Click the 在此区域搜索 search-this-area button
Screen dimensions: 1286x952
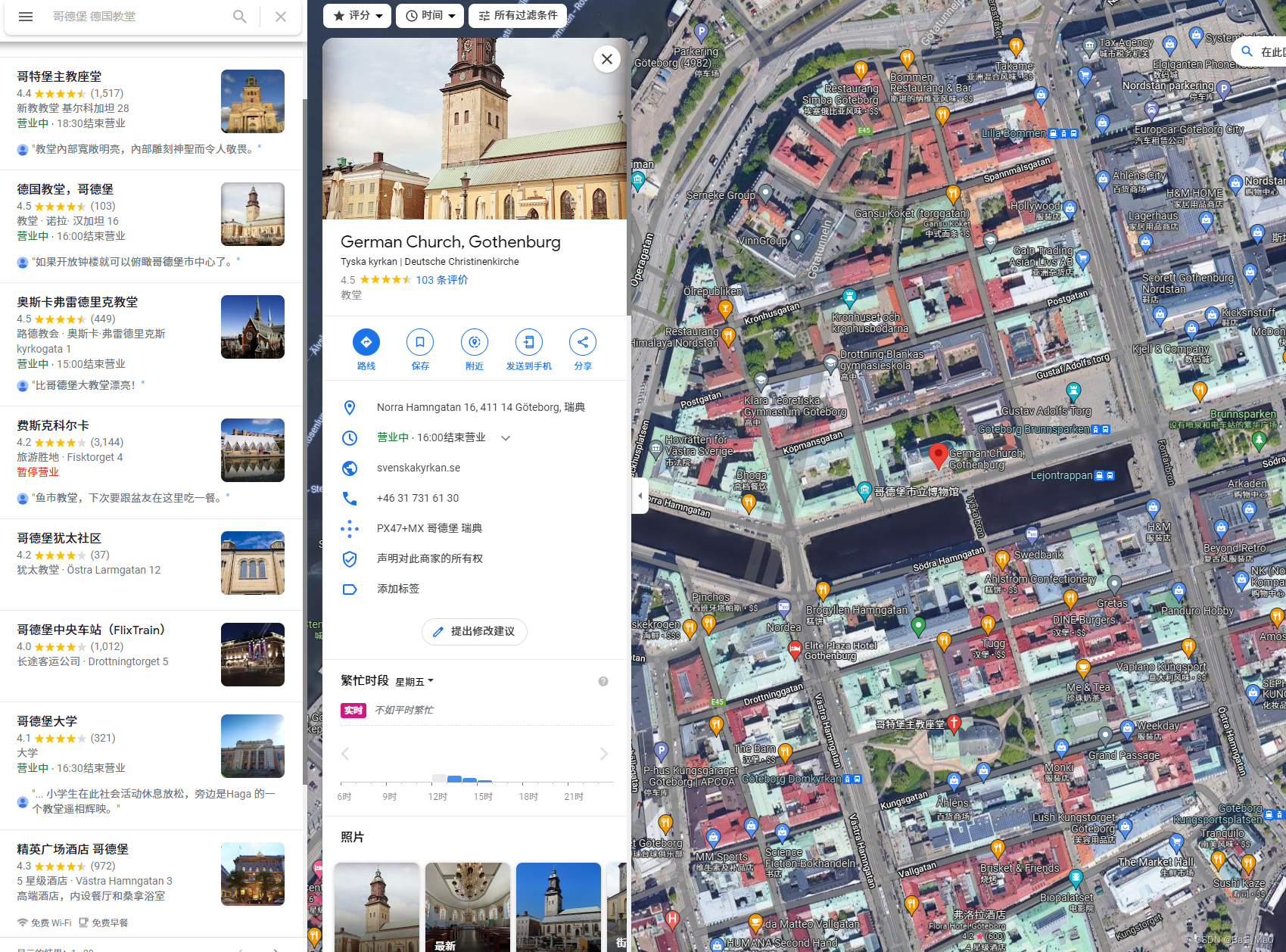[x=1259, y=51]
